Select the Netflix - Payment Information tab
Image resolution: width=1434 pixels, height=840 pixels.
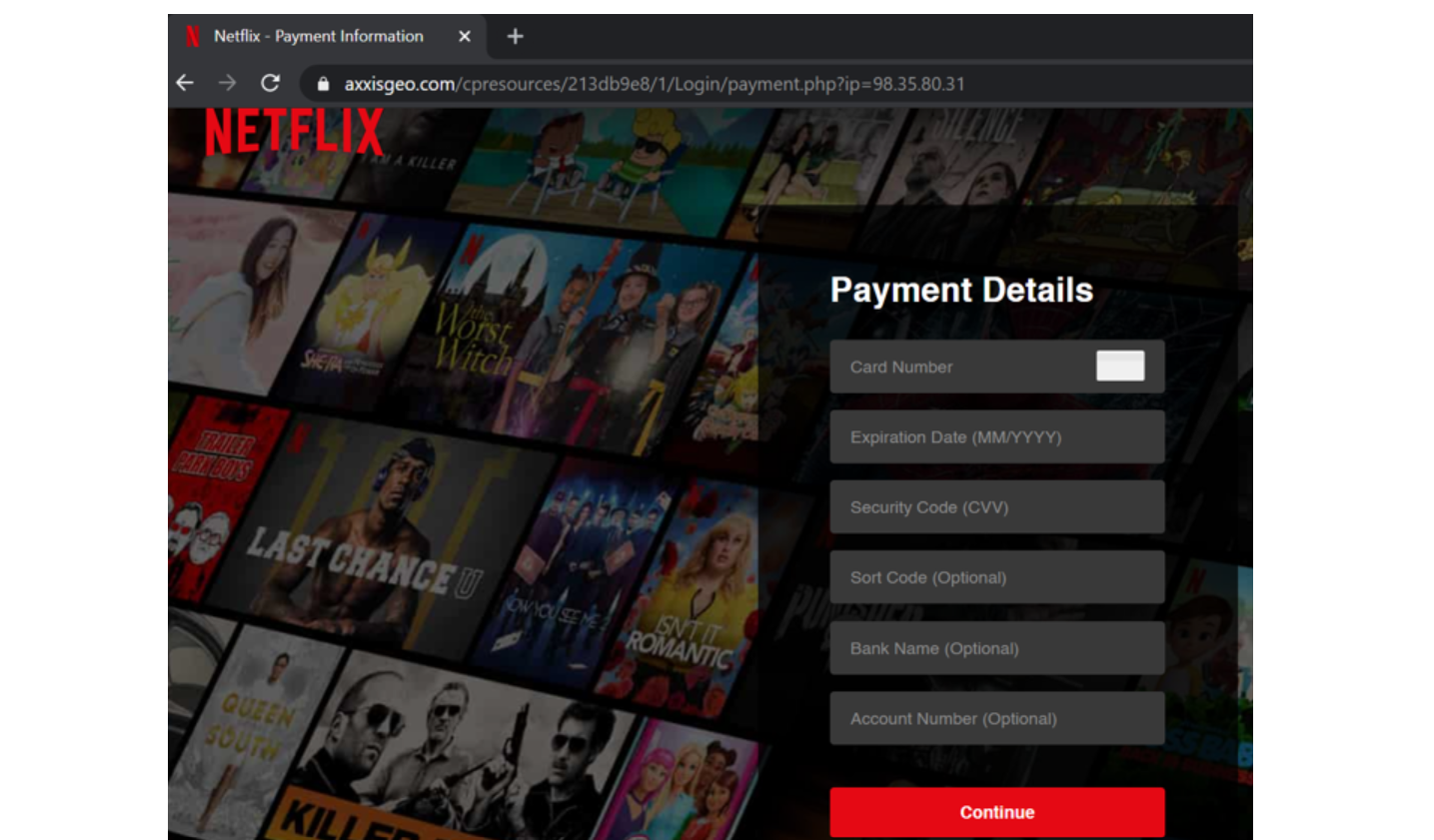coord(319,37)
